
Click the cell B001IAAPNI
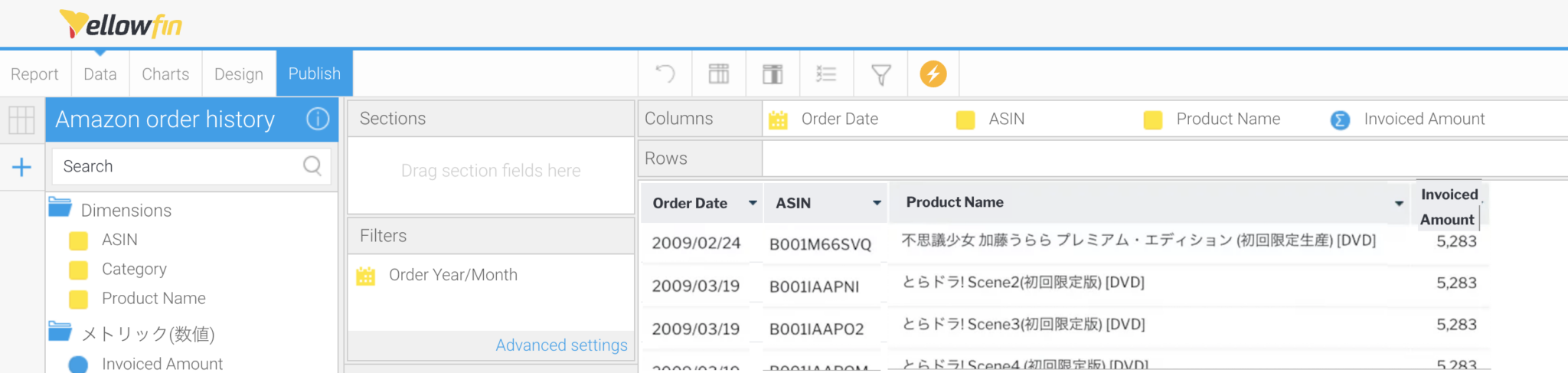pyautogui.click(x=814, y=286)
